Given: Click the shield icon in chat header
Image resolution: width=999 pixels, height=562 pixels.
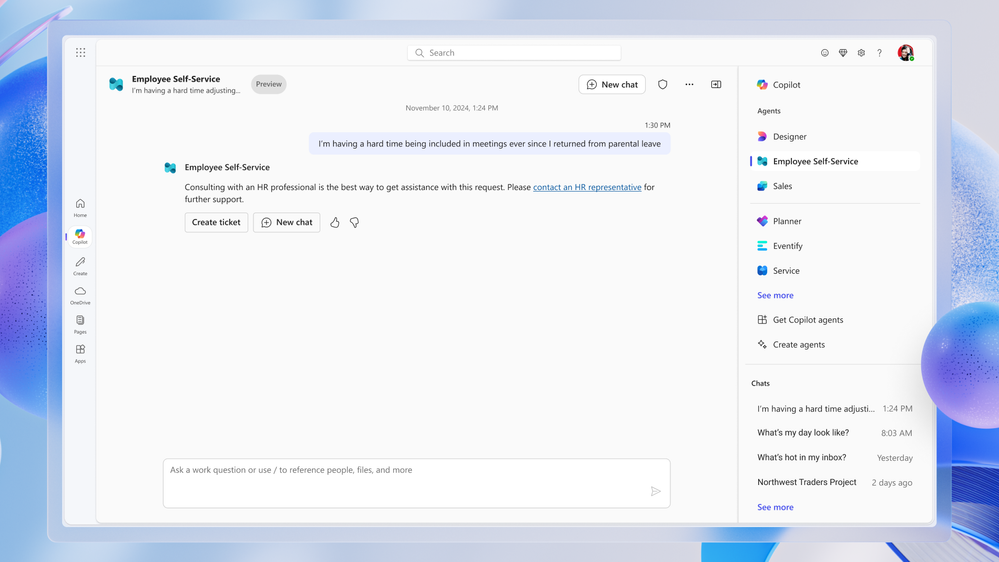Looking at the screenshot, I should click(663, 84).
